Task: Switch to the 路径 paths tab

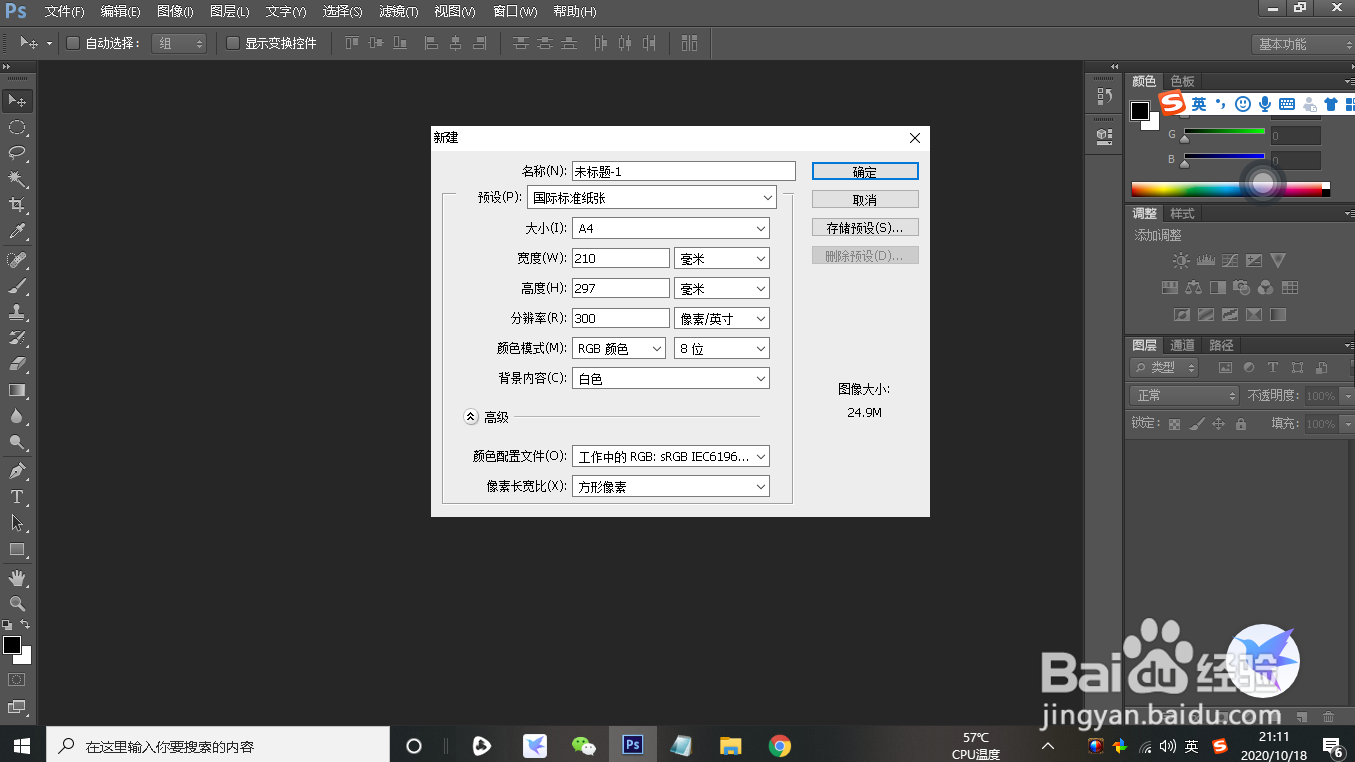Action: tap(1222, 345)
